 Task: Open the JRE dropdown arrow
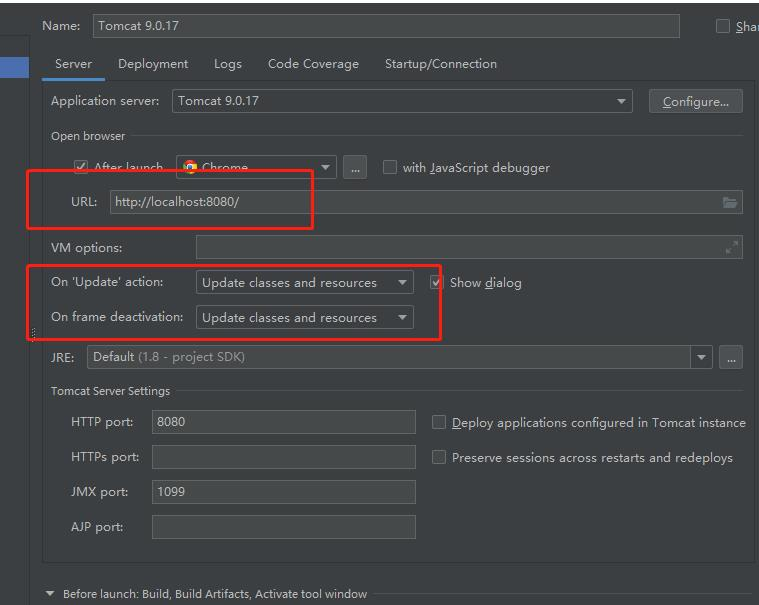[x=701, y=358]
